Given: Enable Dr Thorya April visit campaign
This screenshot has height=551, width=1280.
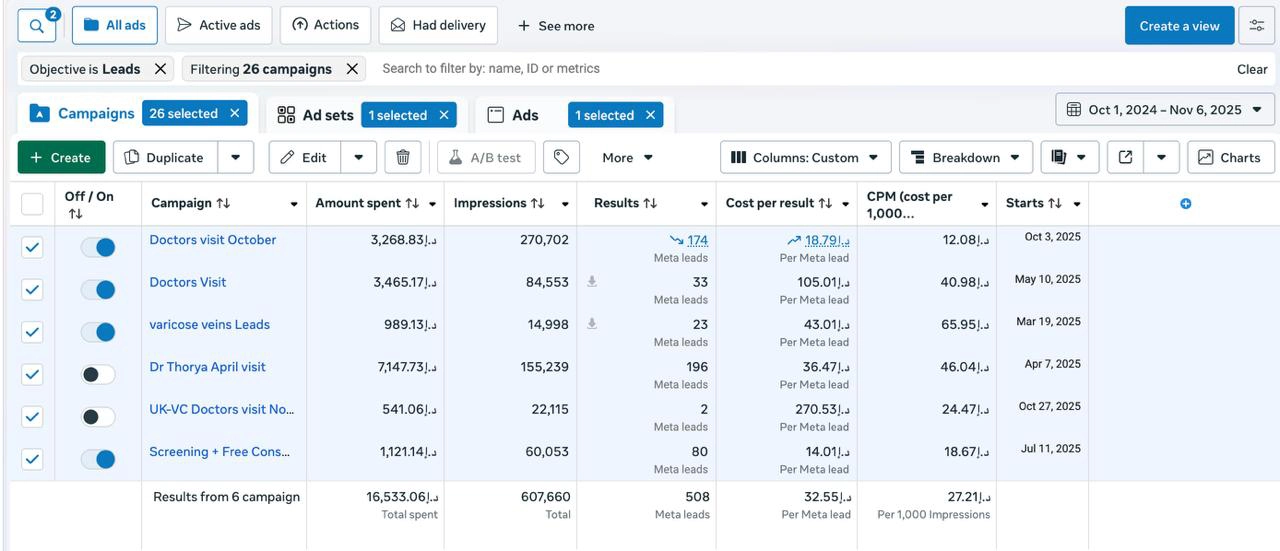Looking at the screenshot, I should tap(98, 374).
